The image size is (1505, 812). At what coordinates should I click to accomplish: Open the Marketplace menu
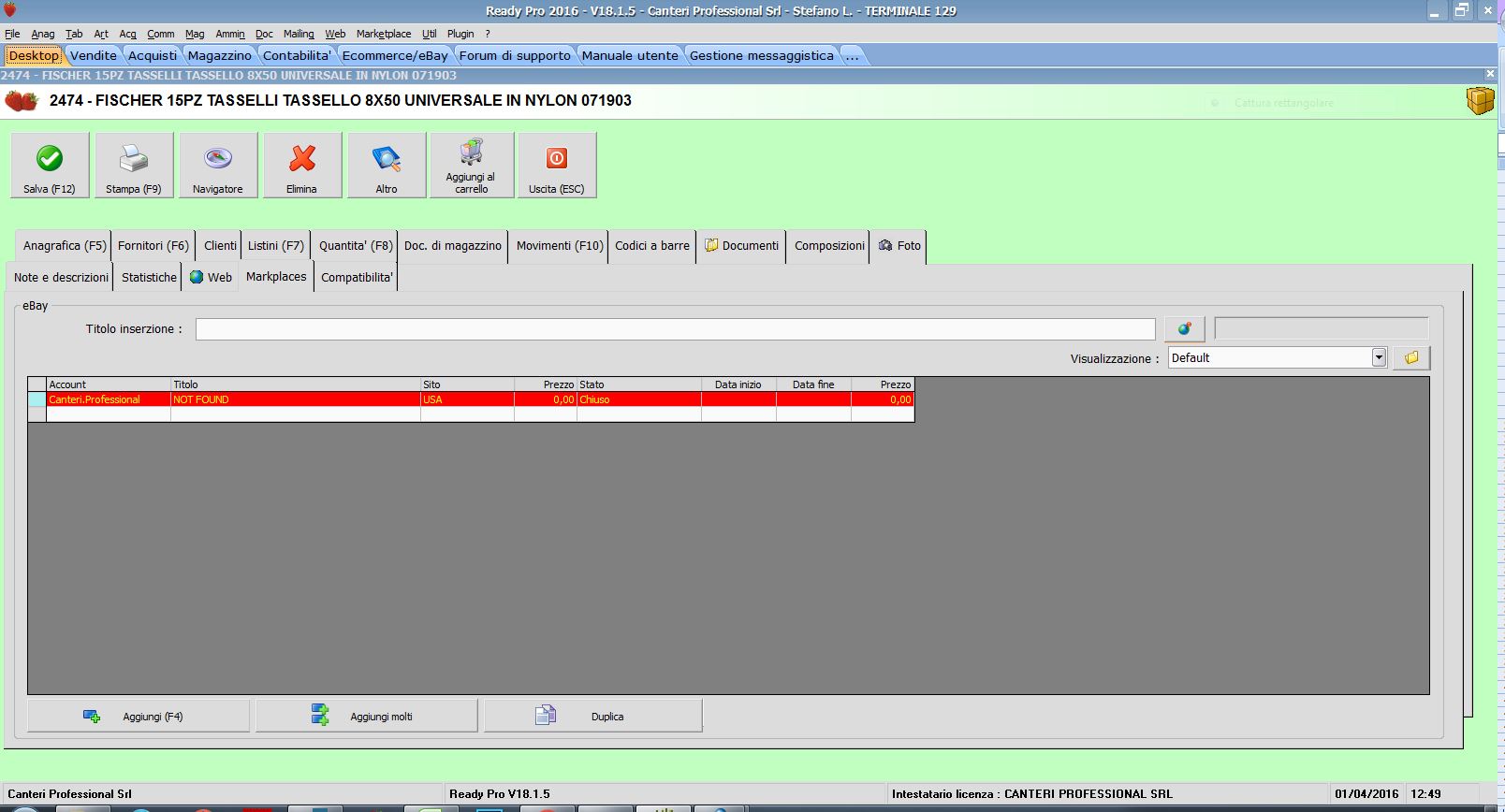(x=384, y=34)
